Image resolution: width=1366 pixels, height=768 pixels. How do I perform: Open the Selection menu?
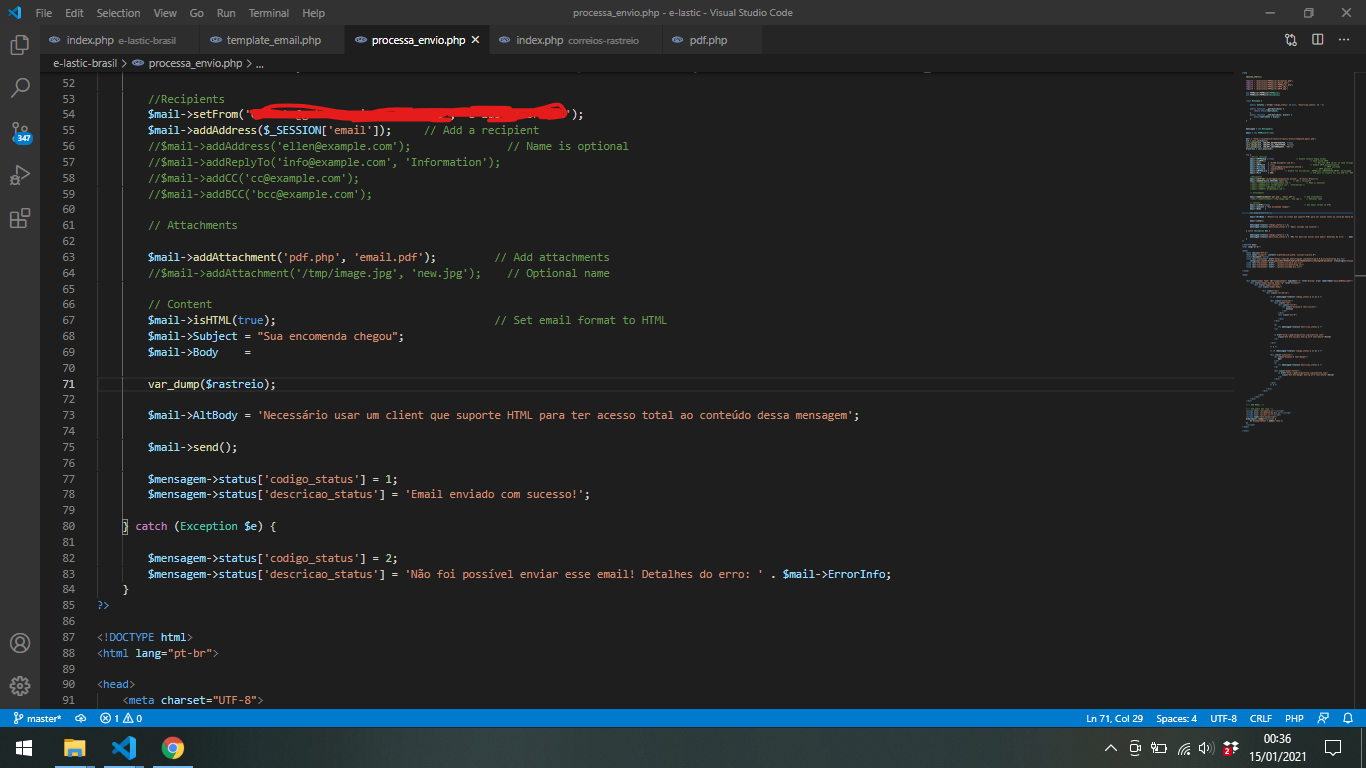click(119, 13)
